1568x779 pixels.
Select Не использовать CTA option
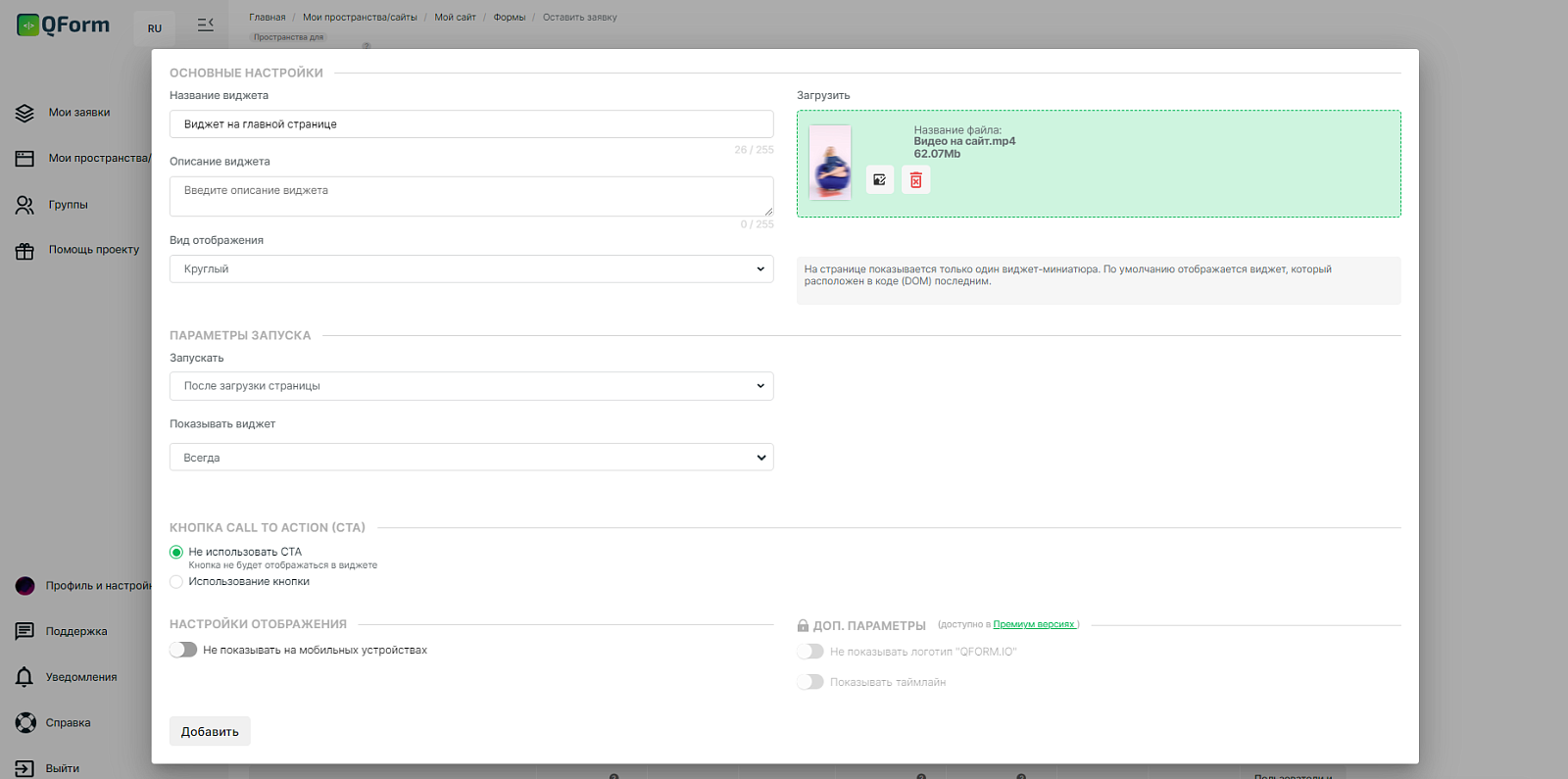point(176,553)
